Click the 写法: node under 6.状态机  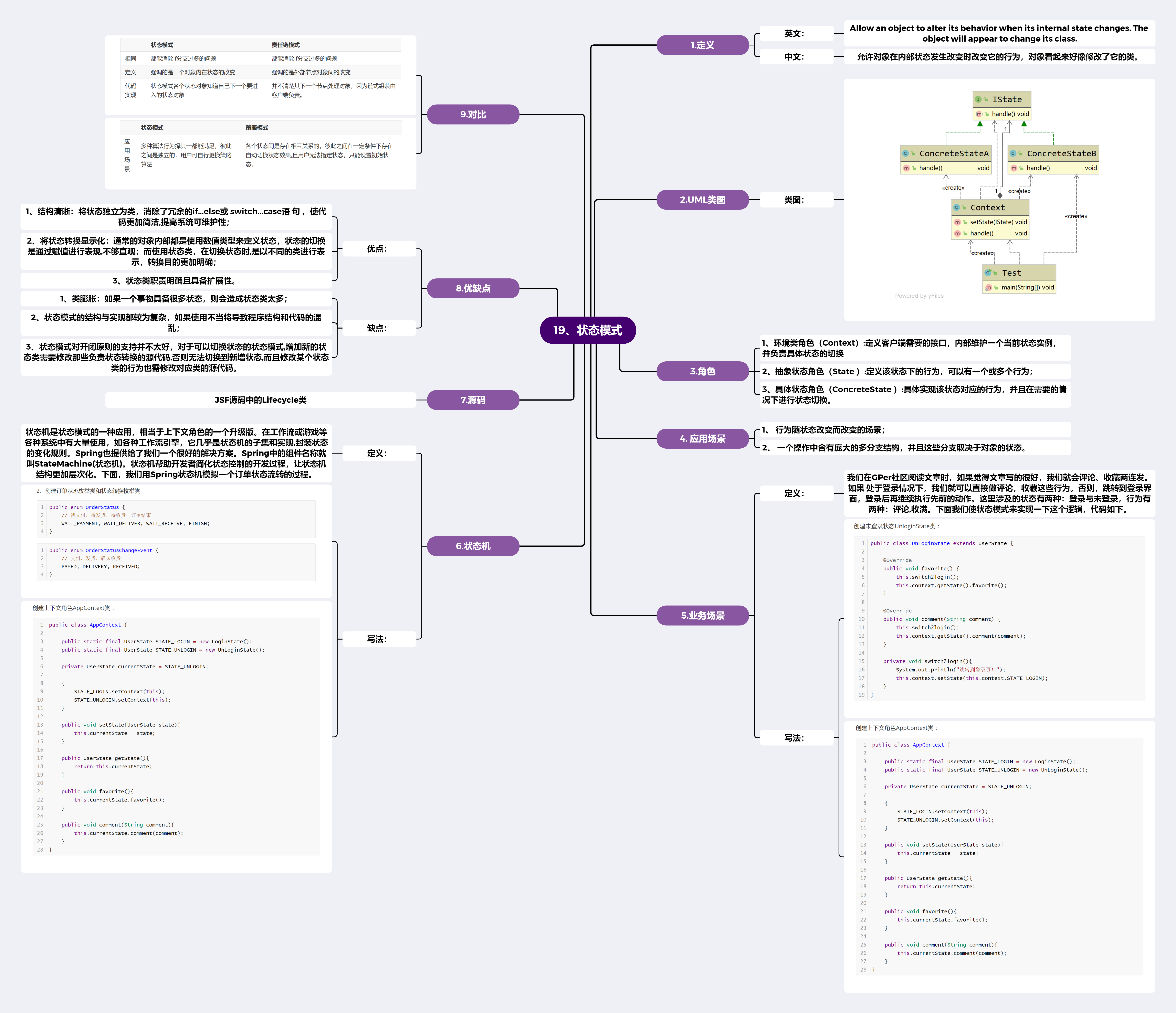tap(379, 639)
